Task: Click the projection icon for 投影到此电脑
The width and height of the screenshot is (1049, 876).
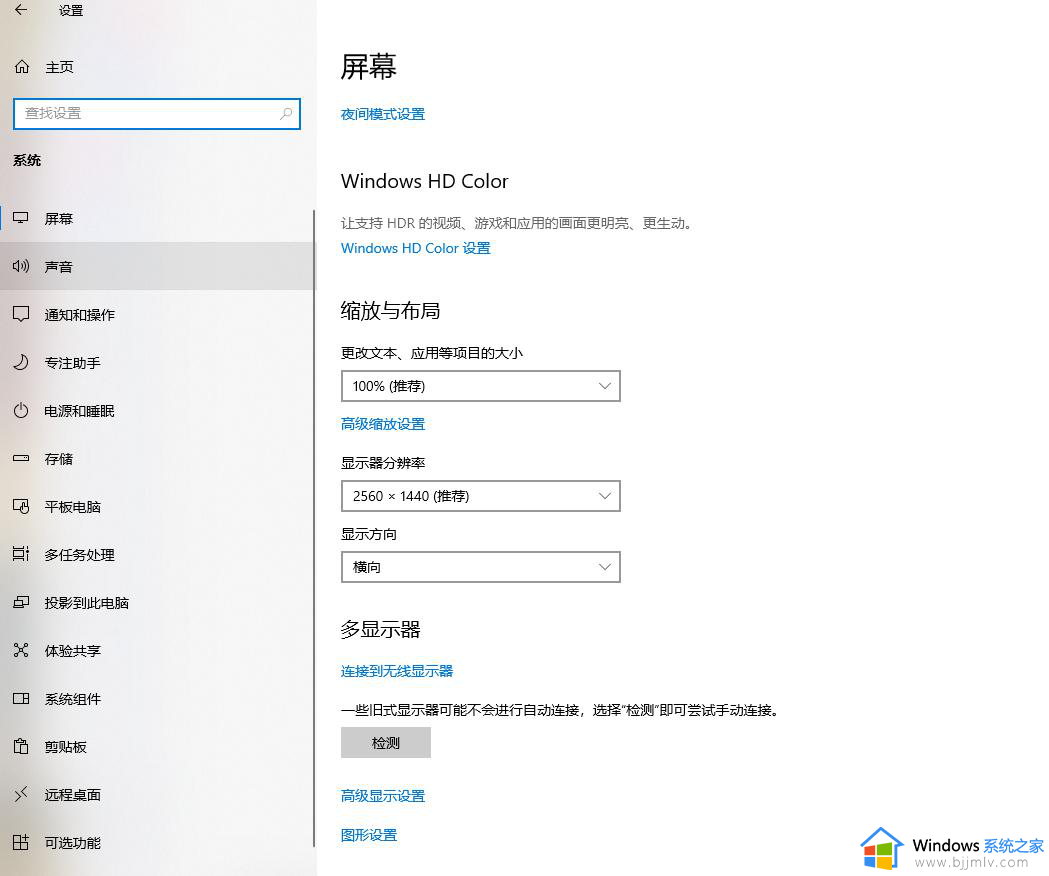Action: tap(21, 602)
